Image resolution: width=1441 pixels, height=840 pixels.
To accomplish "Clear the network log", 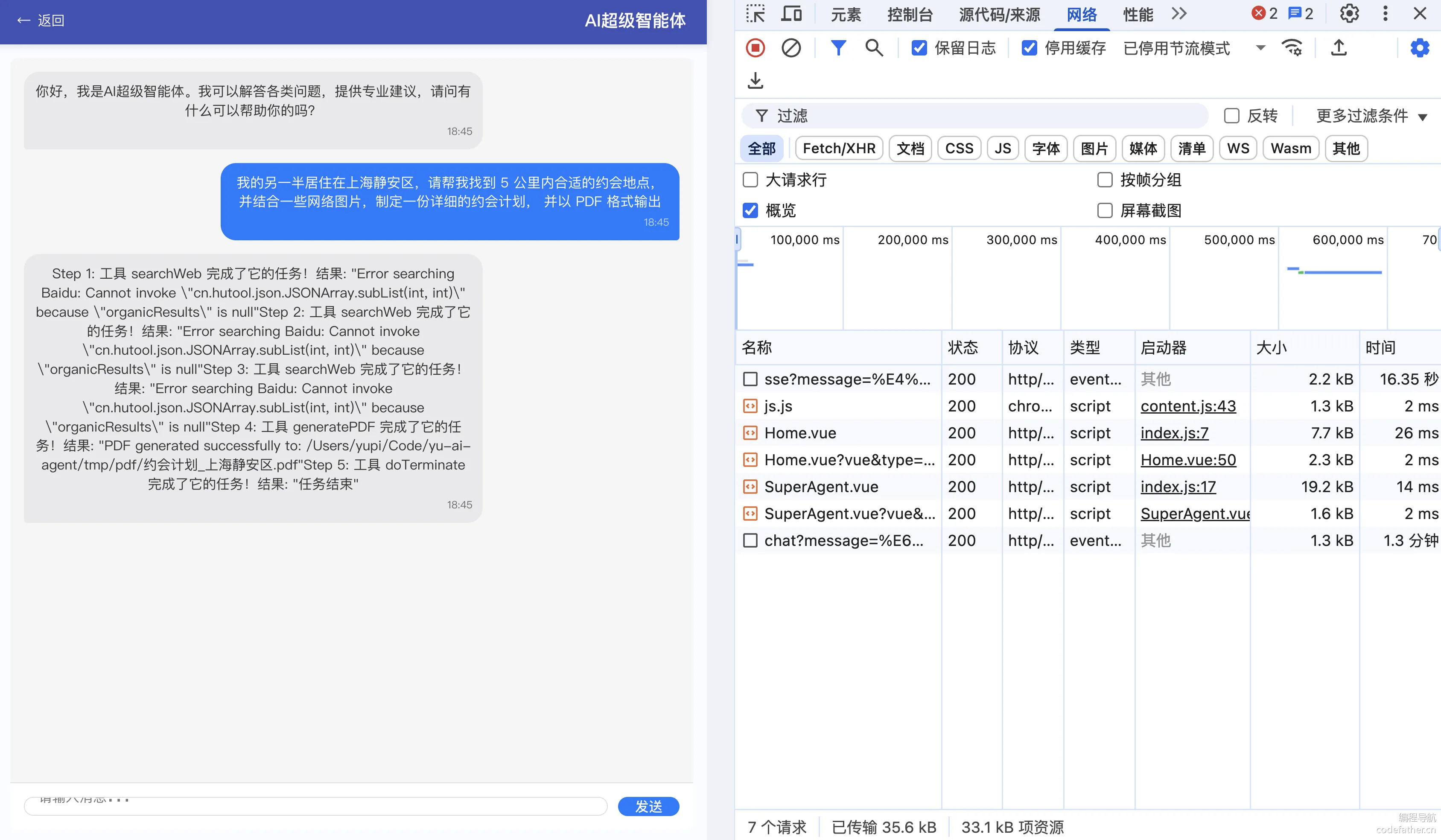I will coord(791,48).
